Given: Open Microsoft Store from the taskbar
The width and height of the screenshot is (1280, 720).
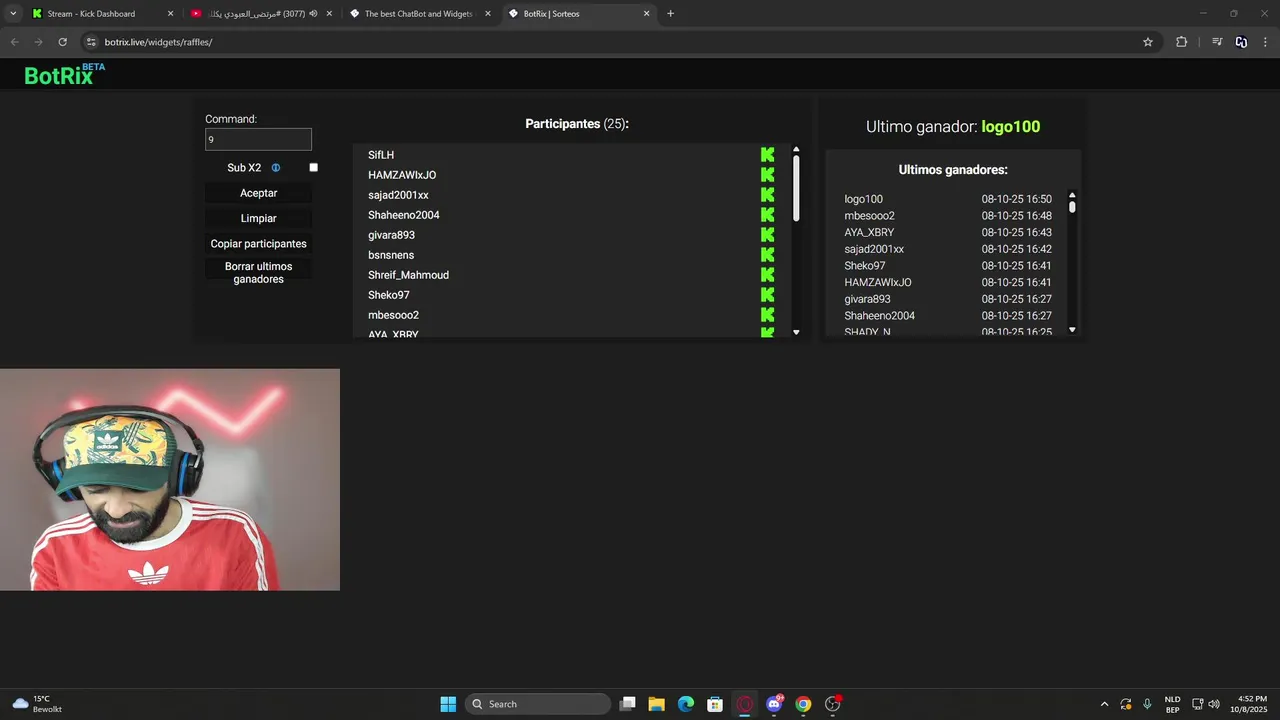Looking at the screenshot, I should point(715,704).
